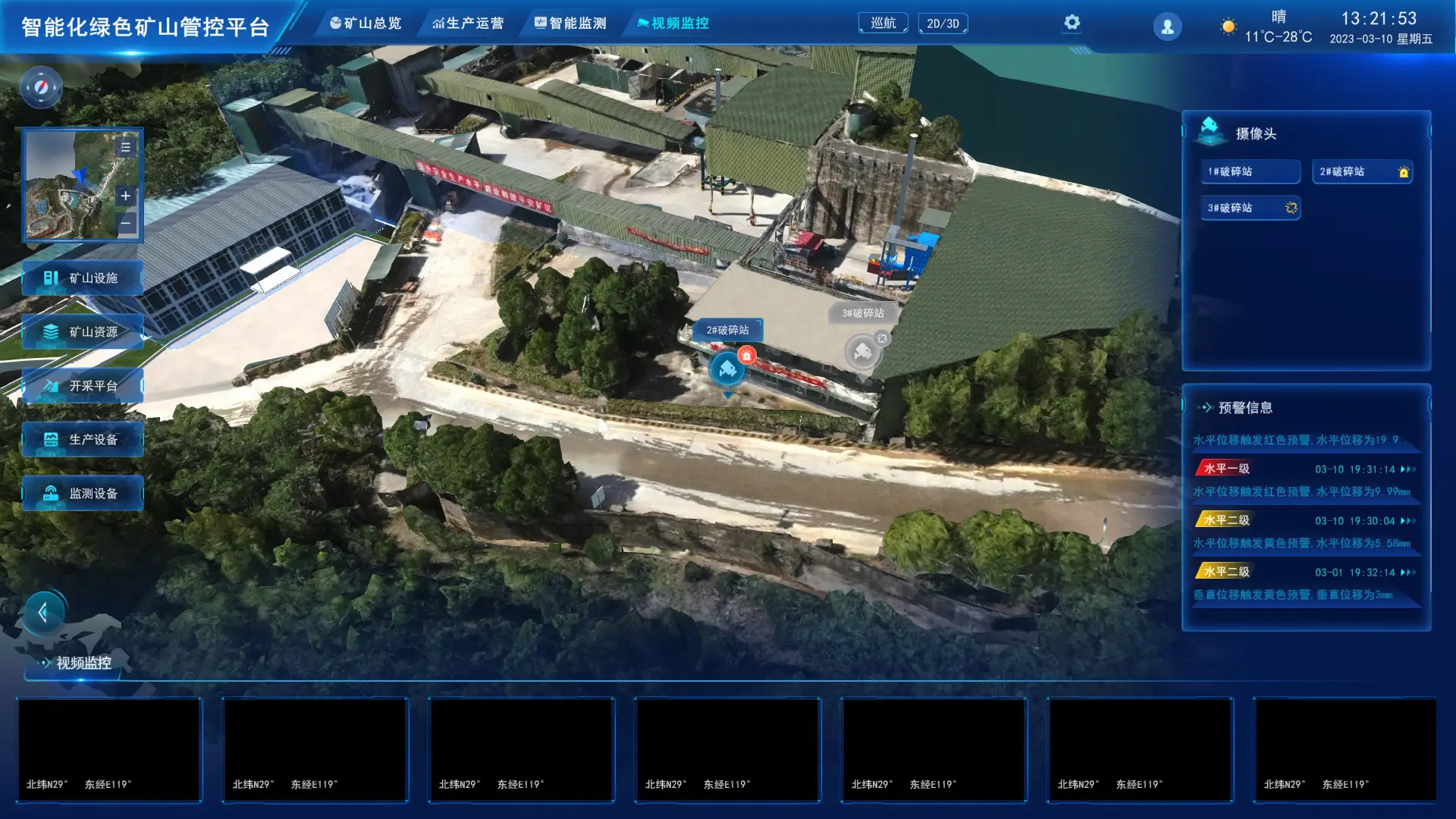The height and width of the screenshot is (819, 1456).
Task: Toggle the 2D/3D view mode
Action: click(943, 24)
